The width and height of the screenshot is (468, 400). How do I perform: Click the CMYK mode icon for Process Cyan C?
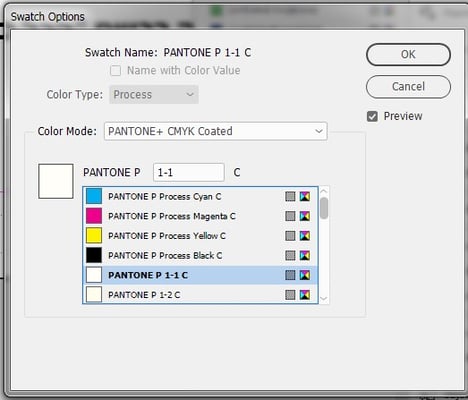click(x=305, y=196)
